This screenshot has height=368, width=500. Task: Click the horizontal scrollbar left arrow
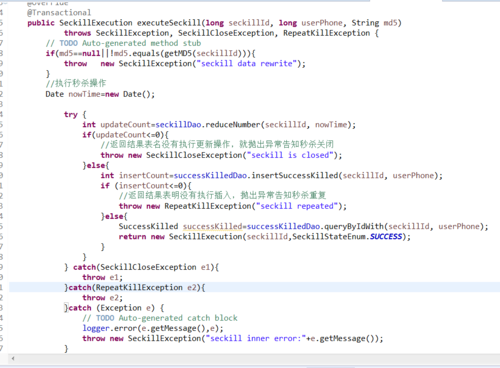[x=13, y=359]
